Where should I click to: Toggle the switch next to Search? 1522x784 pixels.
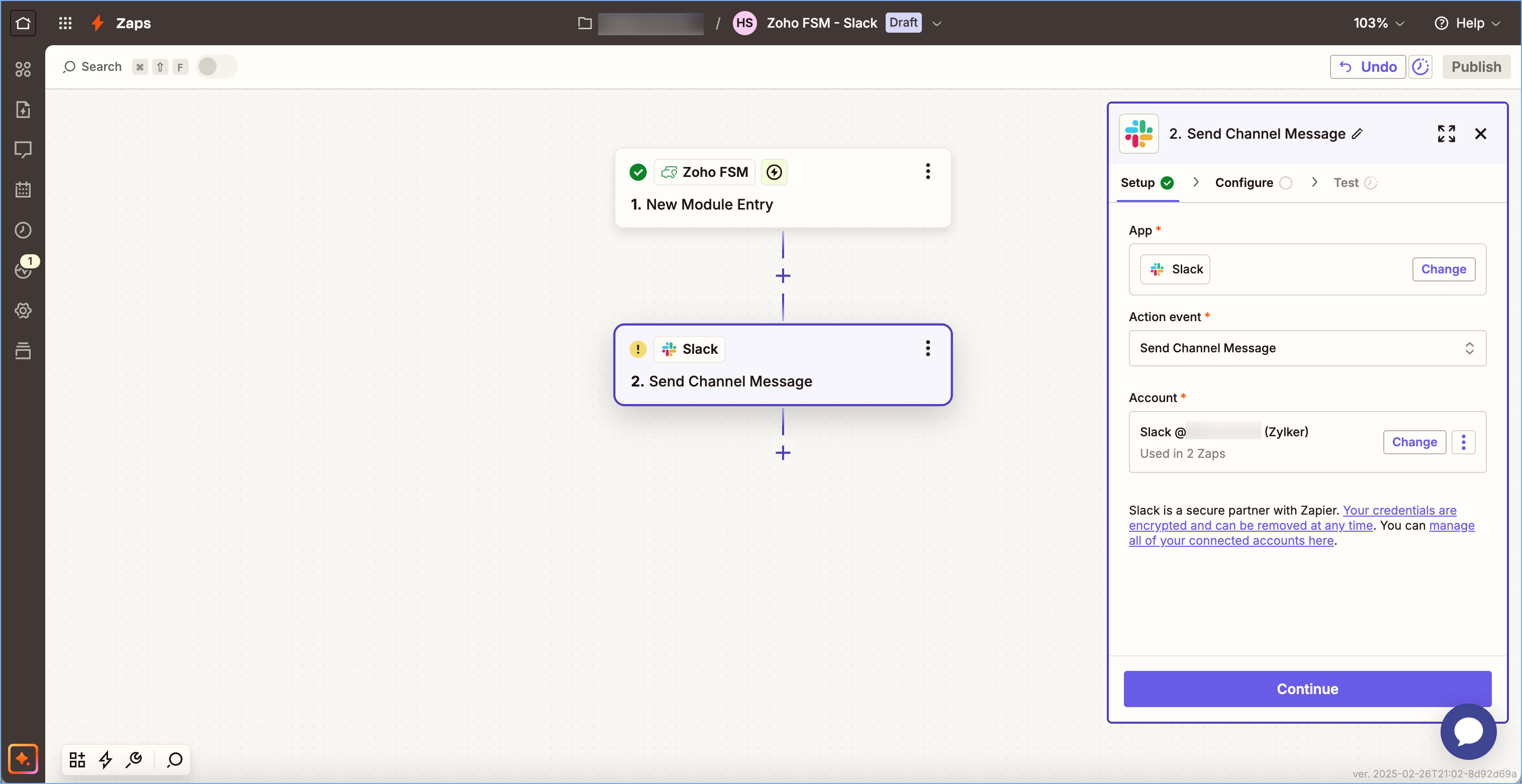[215, 67]
